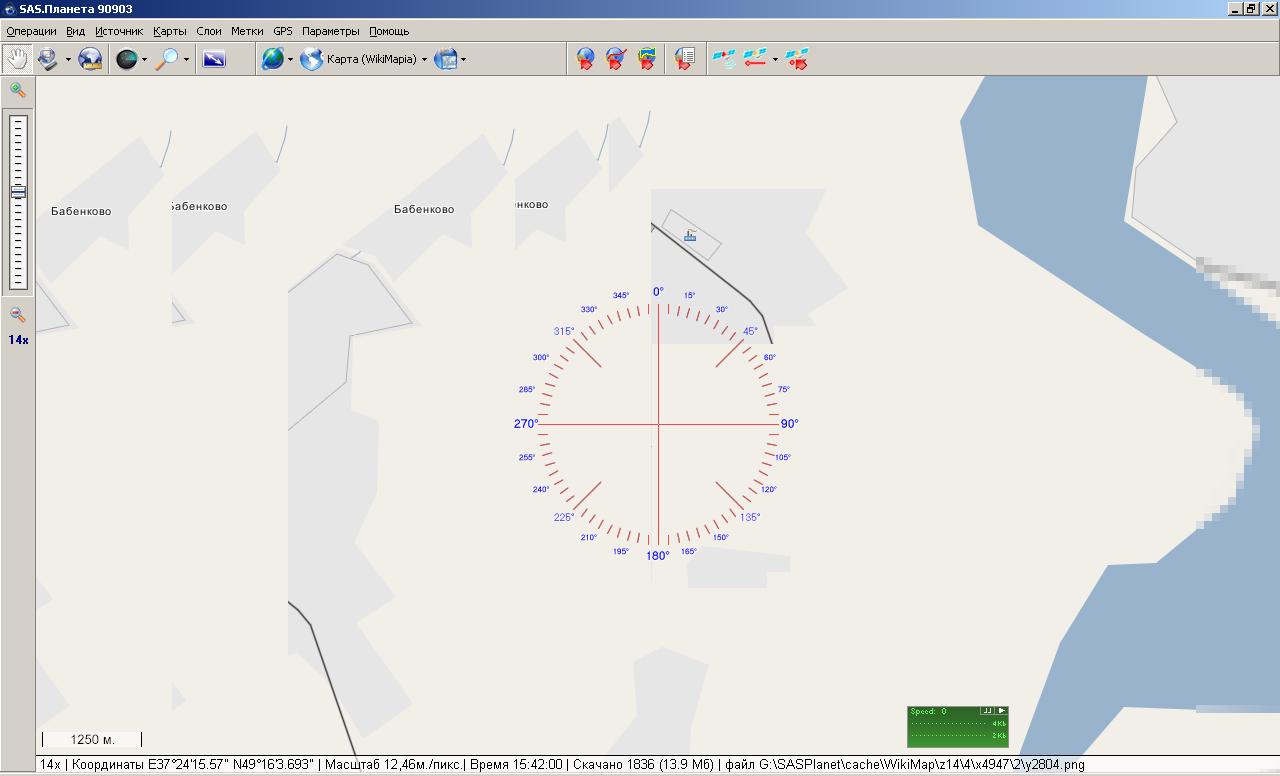
Task: Click the zoom out magnifier below slider
Action: [18, 315]
